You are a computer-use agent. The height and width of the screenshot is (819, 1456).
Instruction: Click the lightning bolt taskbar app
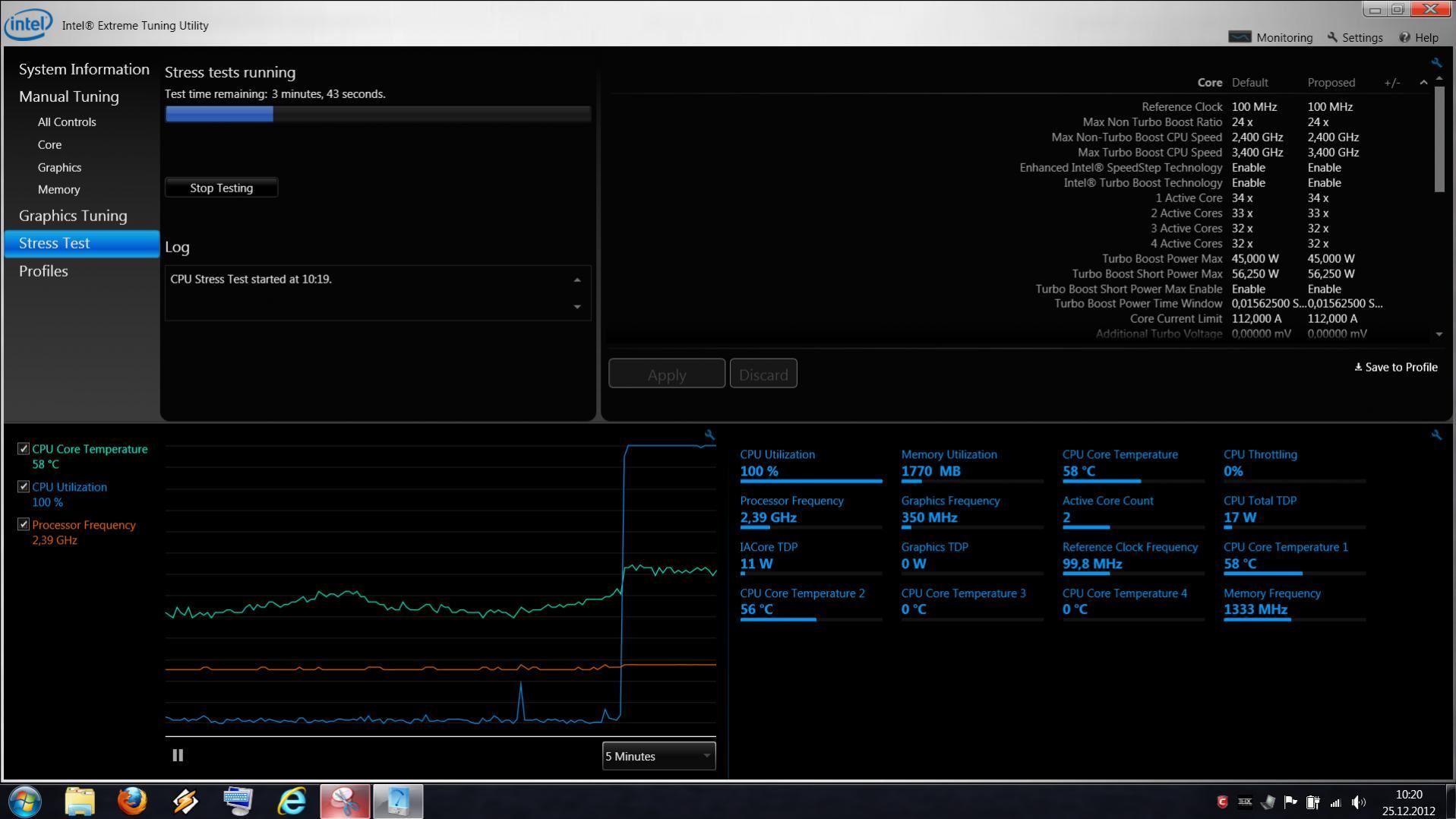point(185,802)
